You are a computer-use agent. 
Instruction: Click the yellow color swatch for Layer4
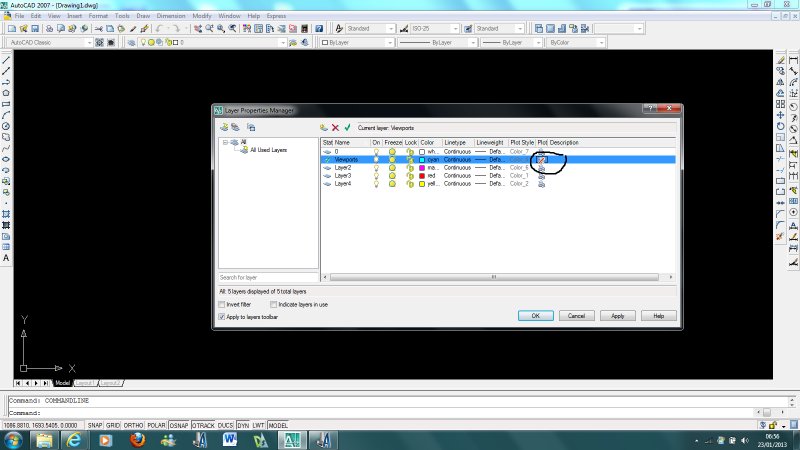pos(422,184)
